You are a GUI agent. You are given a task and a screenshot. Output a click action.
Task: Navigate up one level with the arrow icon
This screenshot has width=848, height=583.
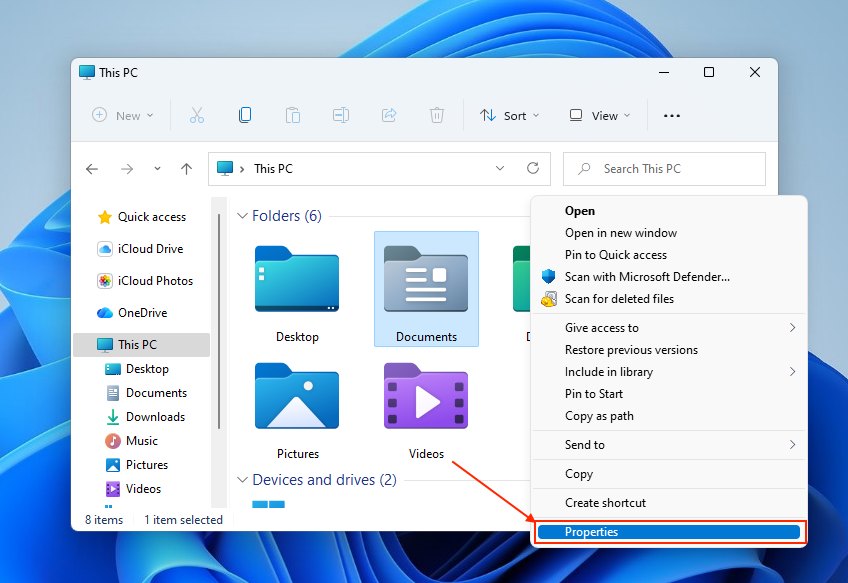point(186,169)
